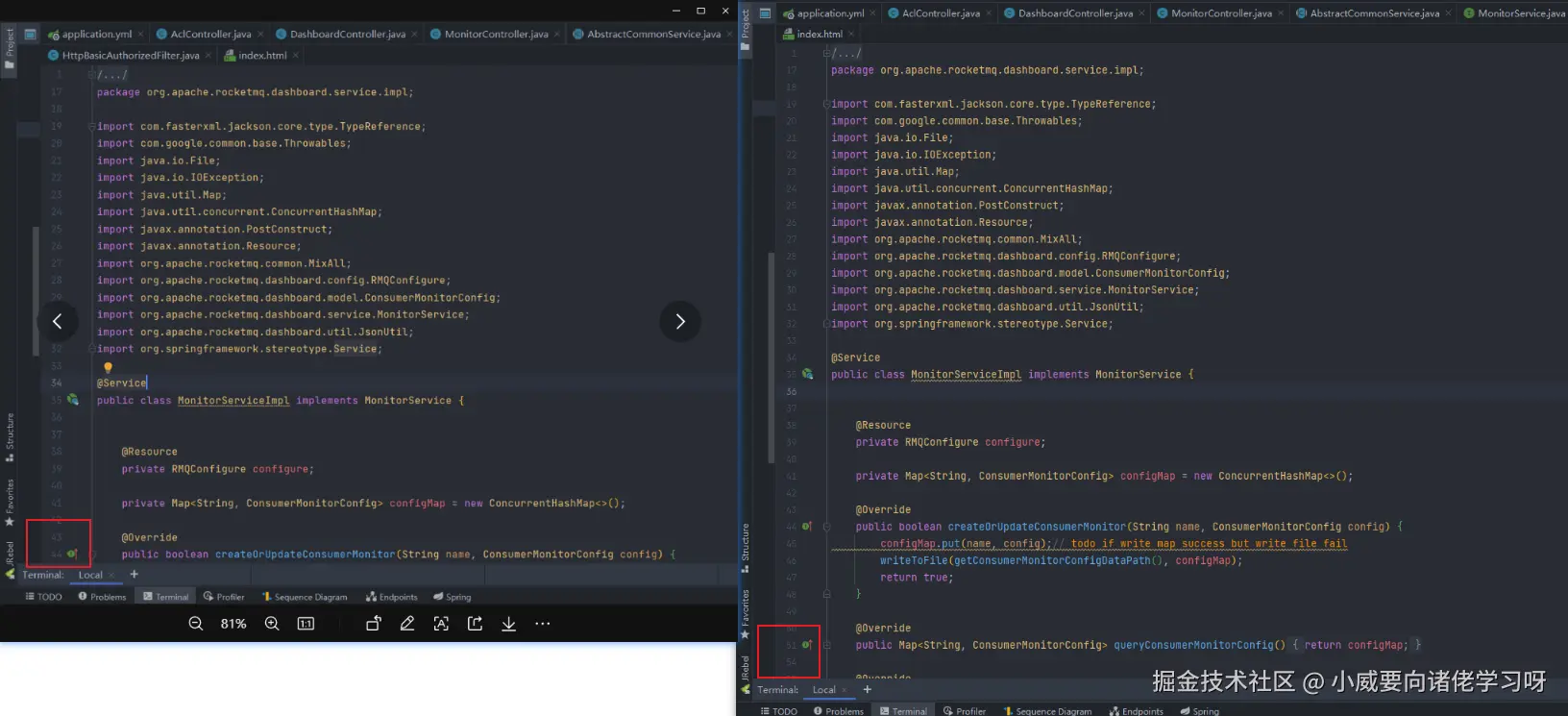This screenshot has height=716, width=1568.
Task: Collapse the import block in right editor
Action: tap(826, 104)
